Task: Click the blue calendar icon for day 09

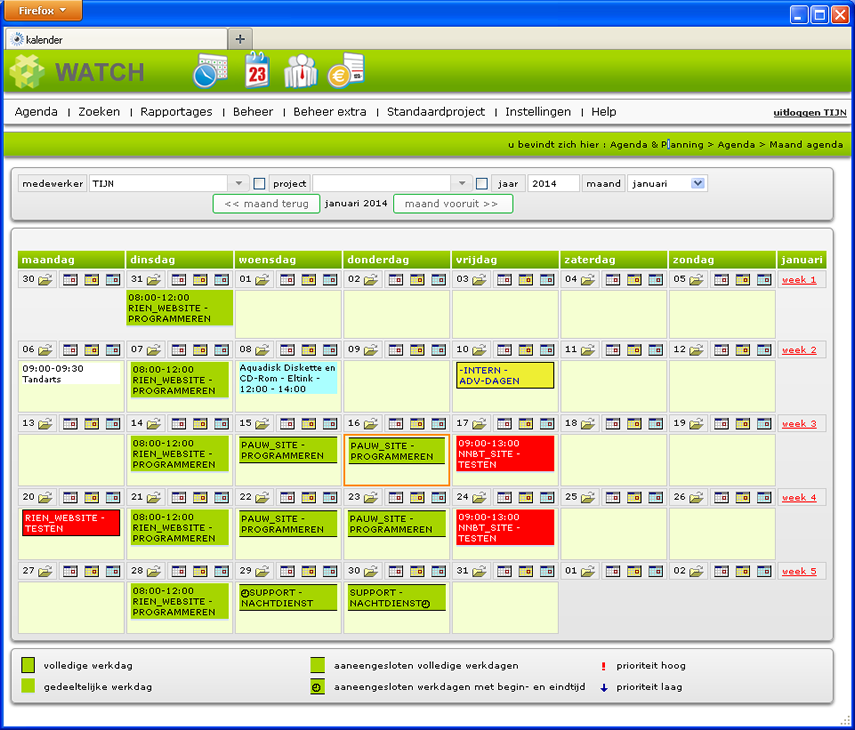Action: [x=438, y=350]
